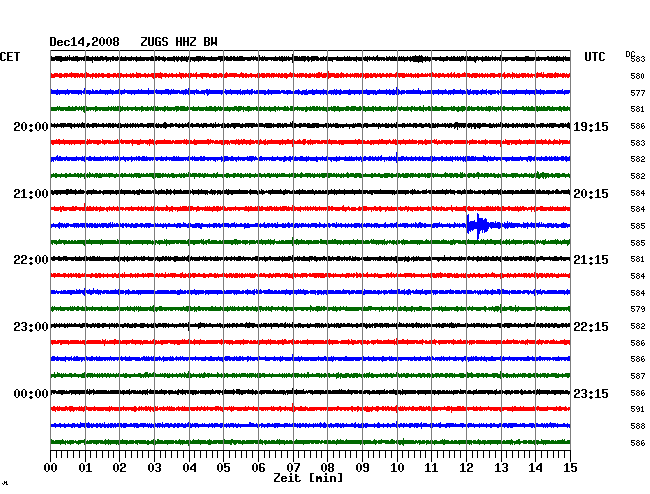
Task: Pick the 03 minute axis tick label
Action: [154, 467]
